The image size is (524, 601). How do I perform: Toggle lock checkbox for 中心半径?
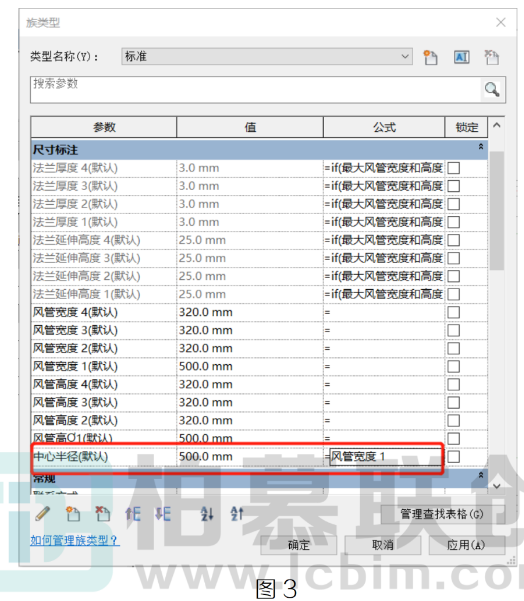[453, 456]
